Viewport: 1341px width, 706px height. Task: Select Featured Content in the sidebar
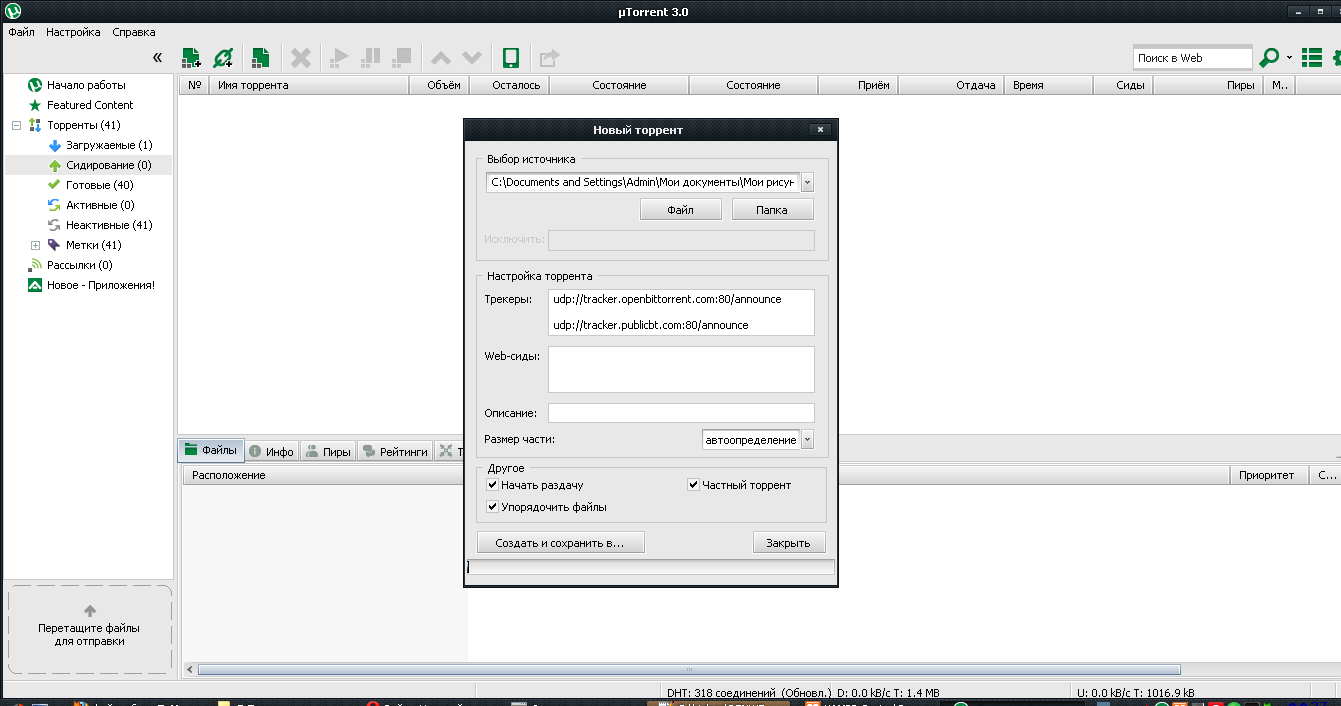90,105
